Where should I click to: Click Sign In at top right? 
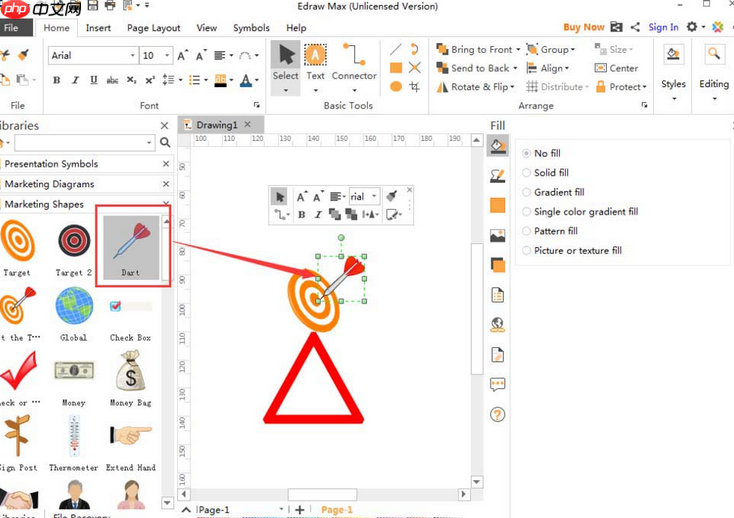click(663, 28)
